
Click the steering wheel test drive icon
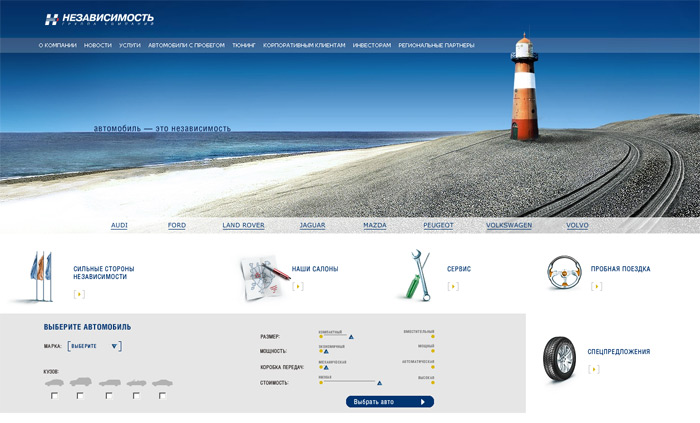tap(564, 272)
